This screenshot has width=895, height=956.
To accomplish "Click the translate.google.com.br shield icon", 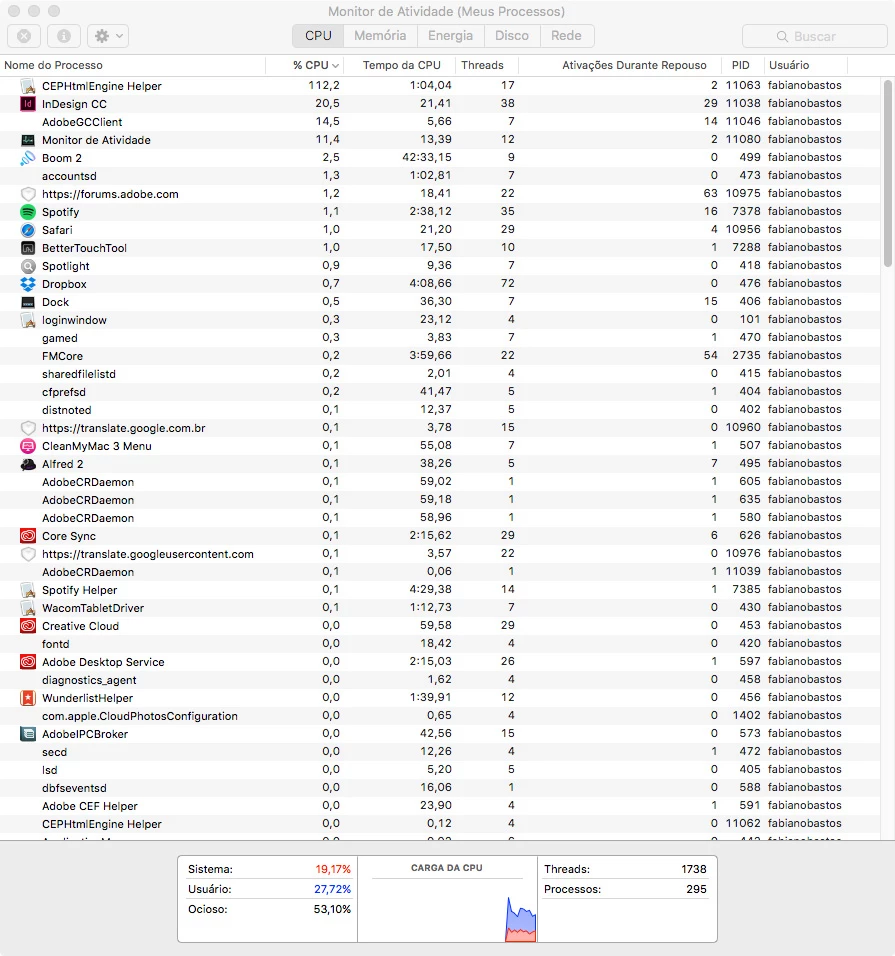I will [27, 428].
